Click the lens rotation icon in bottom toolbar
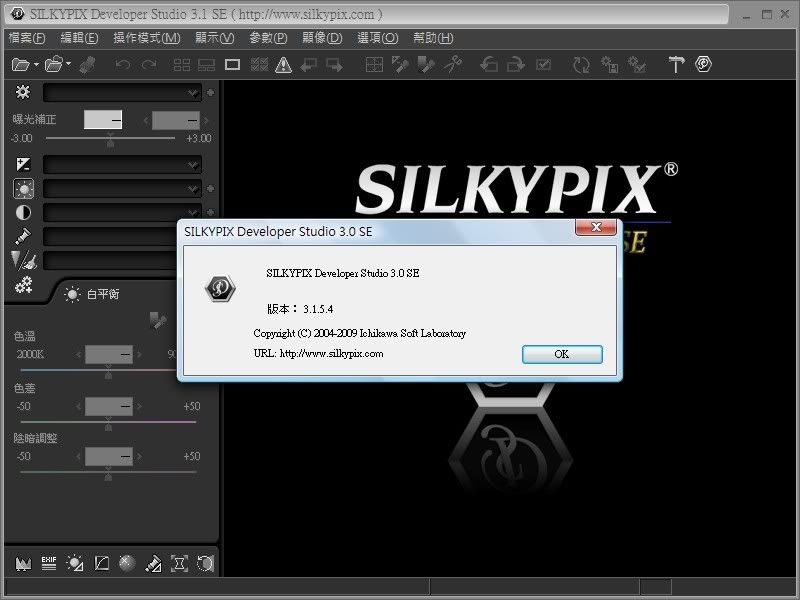This screenshot has height=600, width=800. [205, 563]
